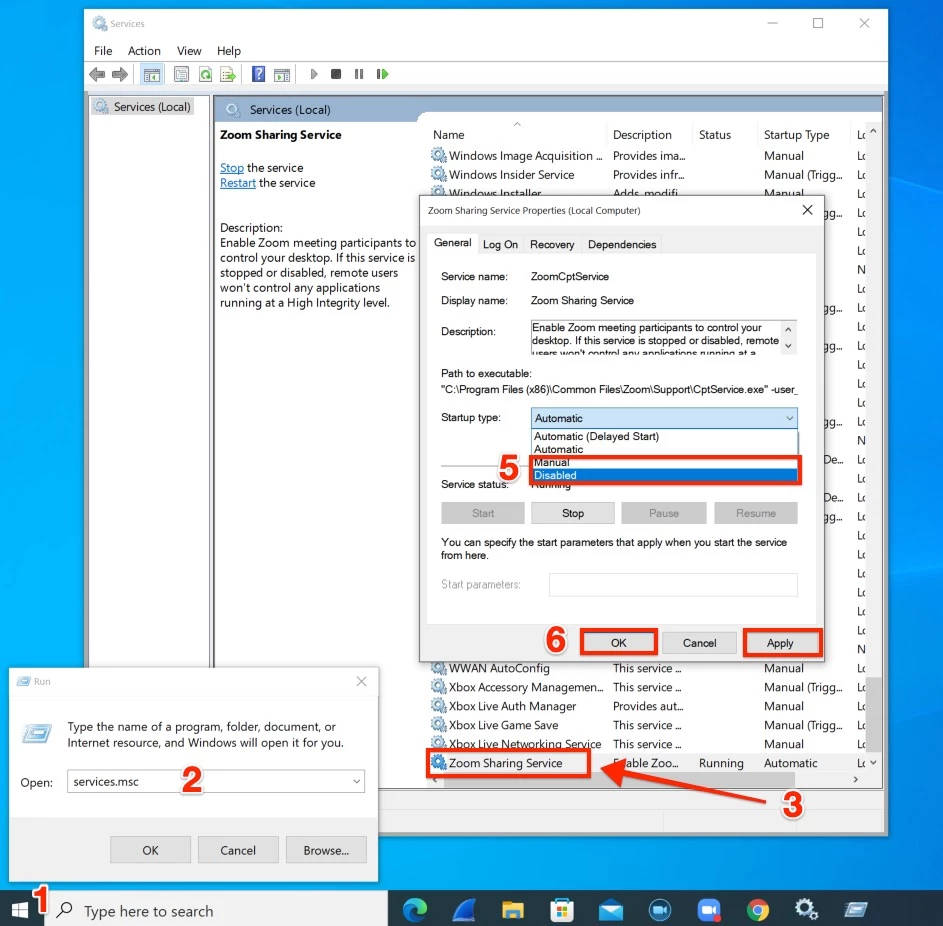Click the Back arrow in Services toolbar

click(97, 75)
